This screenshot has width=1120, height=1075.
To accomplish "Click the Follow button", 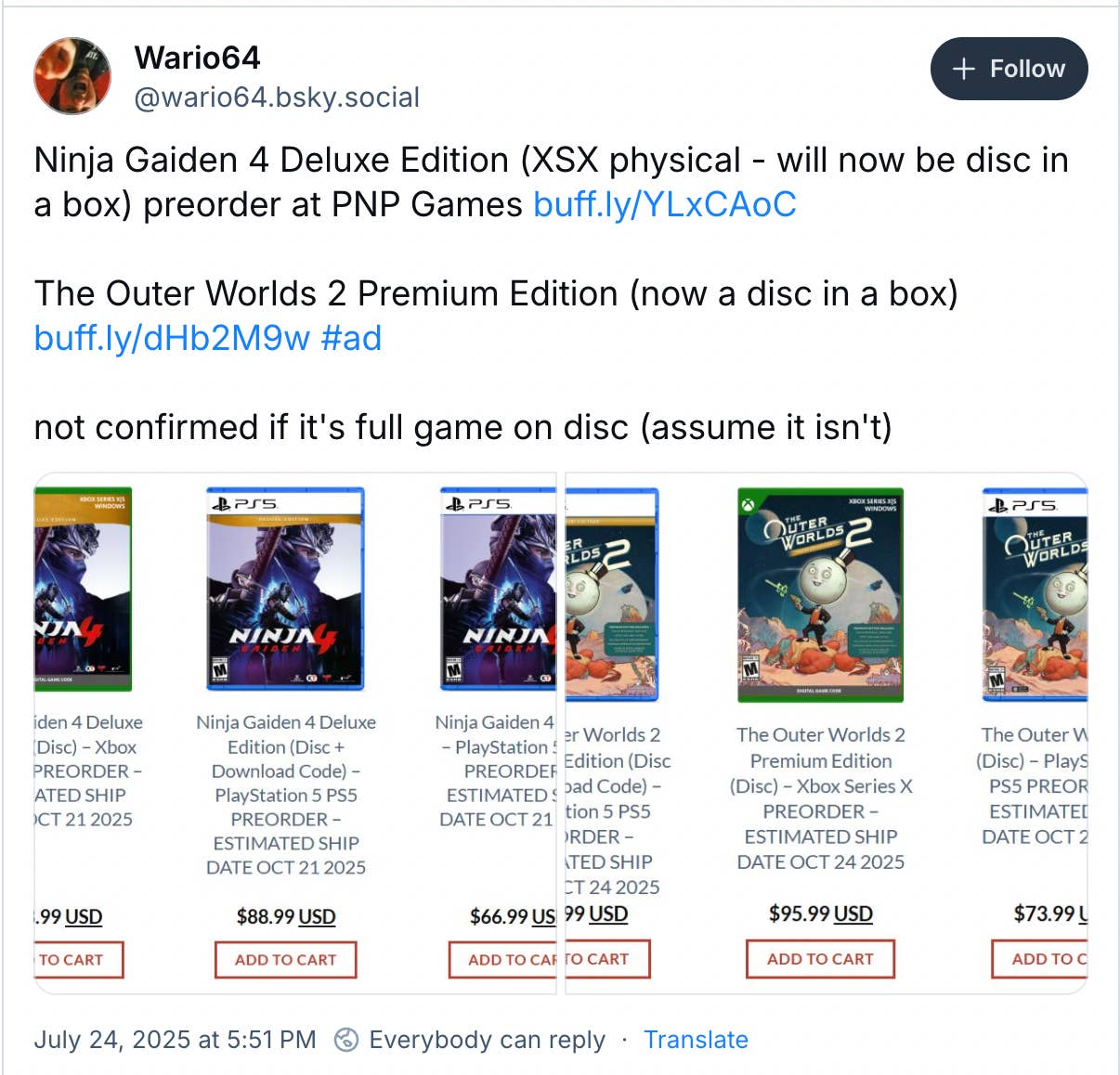I will [x=1009, y=69].
